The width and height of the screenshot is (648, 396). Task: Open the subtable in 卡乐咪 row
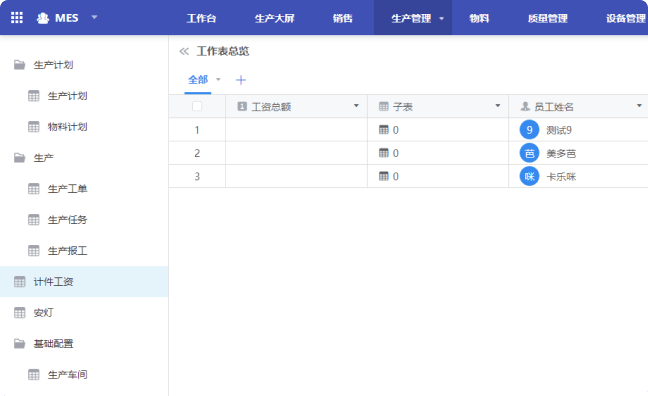[389, 177]
